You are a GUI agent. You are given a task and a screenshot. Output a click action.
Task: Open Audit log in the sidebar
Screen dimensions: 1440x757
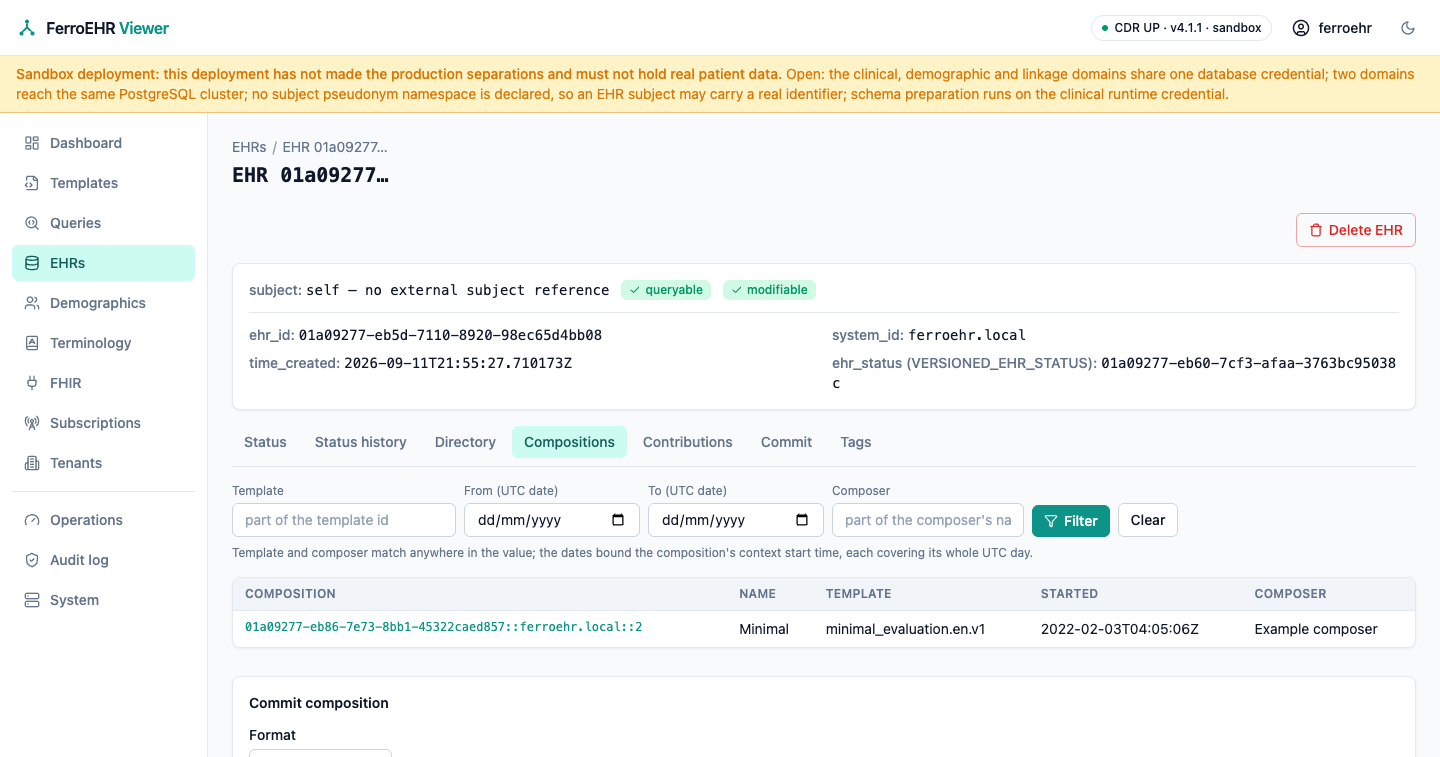tap(103, 560)
